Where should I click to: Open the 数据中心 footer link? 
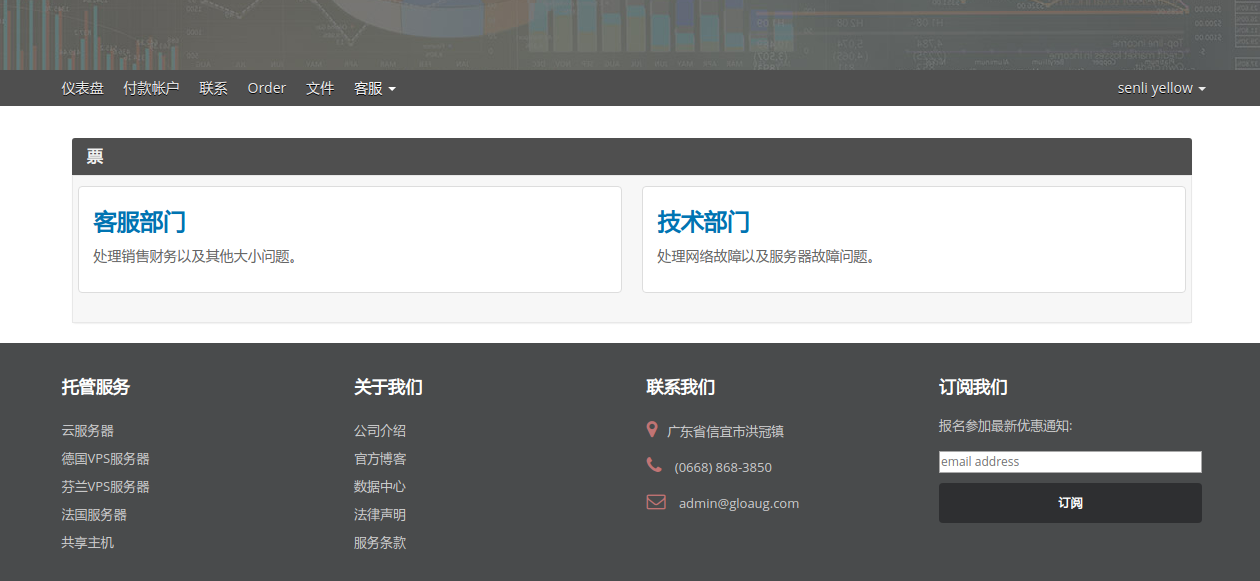[380, 487]
